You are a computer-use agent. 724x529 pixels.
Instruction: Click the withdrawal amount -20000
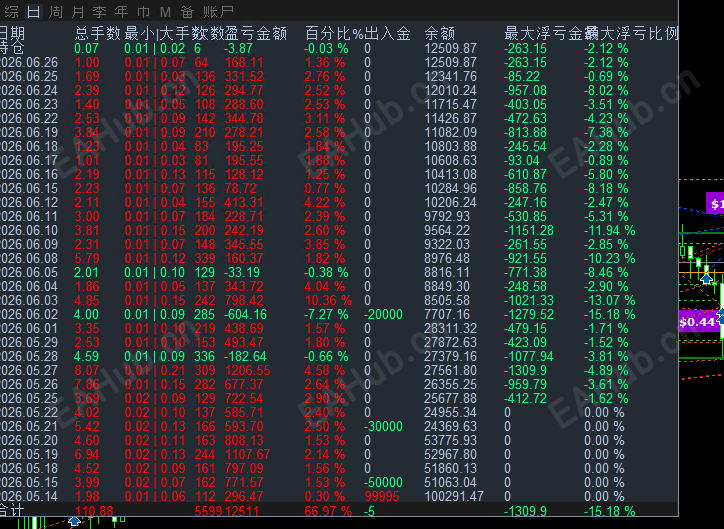click(383, 314)
